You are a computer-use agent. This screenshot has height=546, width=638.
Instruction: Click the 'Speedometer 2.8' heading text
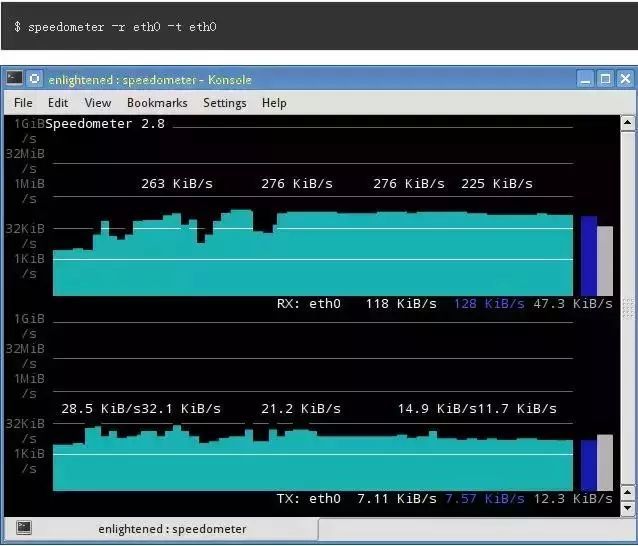[x=105, y=124]
